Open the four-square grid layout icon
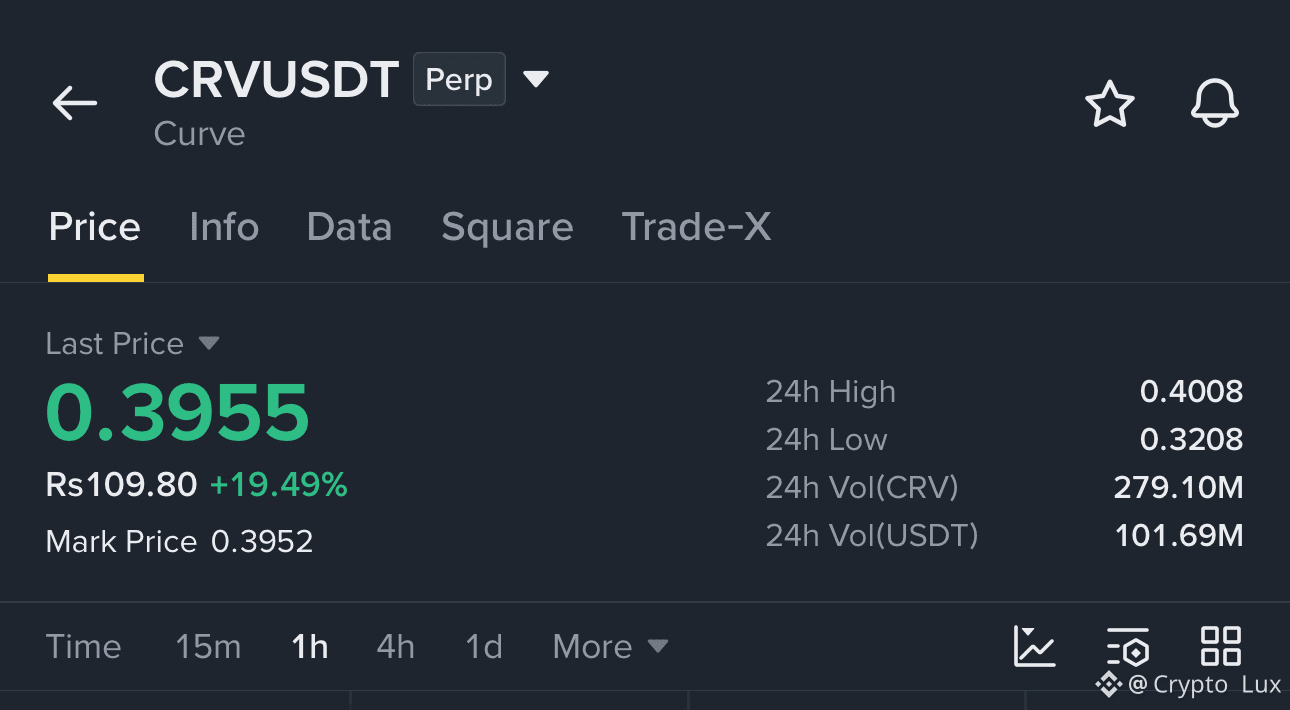 click(1221, 646)
